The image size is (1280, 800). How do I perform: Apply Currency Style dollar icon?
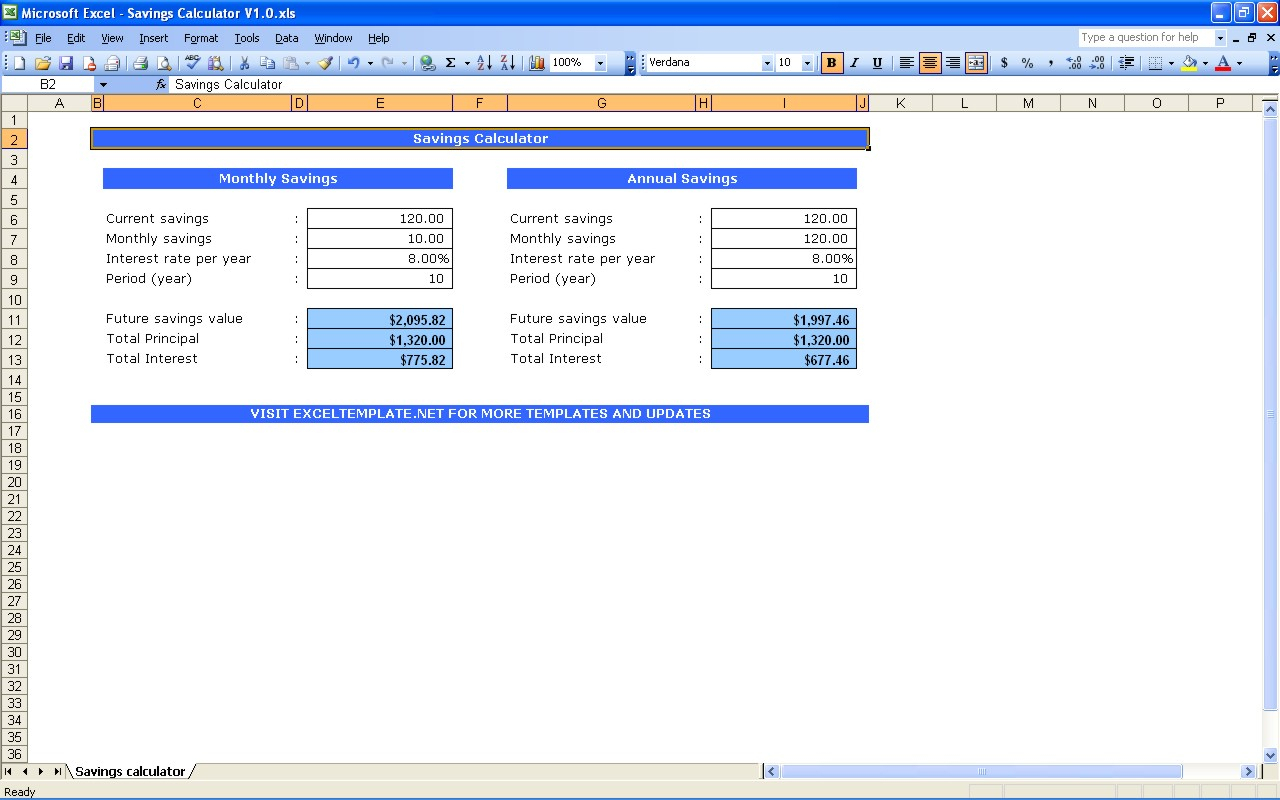[1004, 63]
